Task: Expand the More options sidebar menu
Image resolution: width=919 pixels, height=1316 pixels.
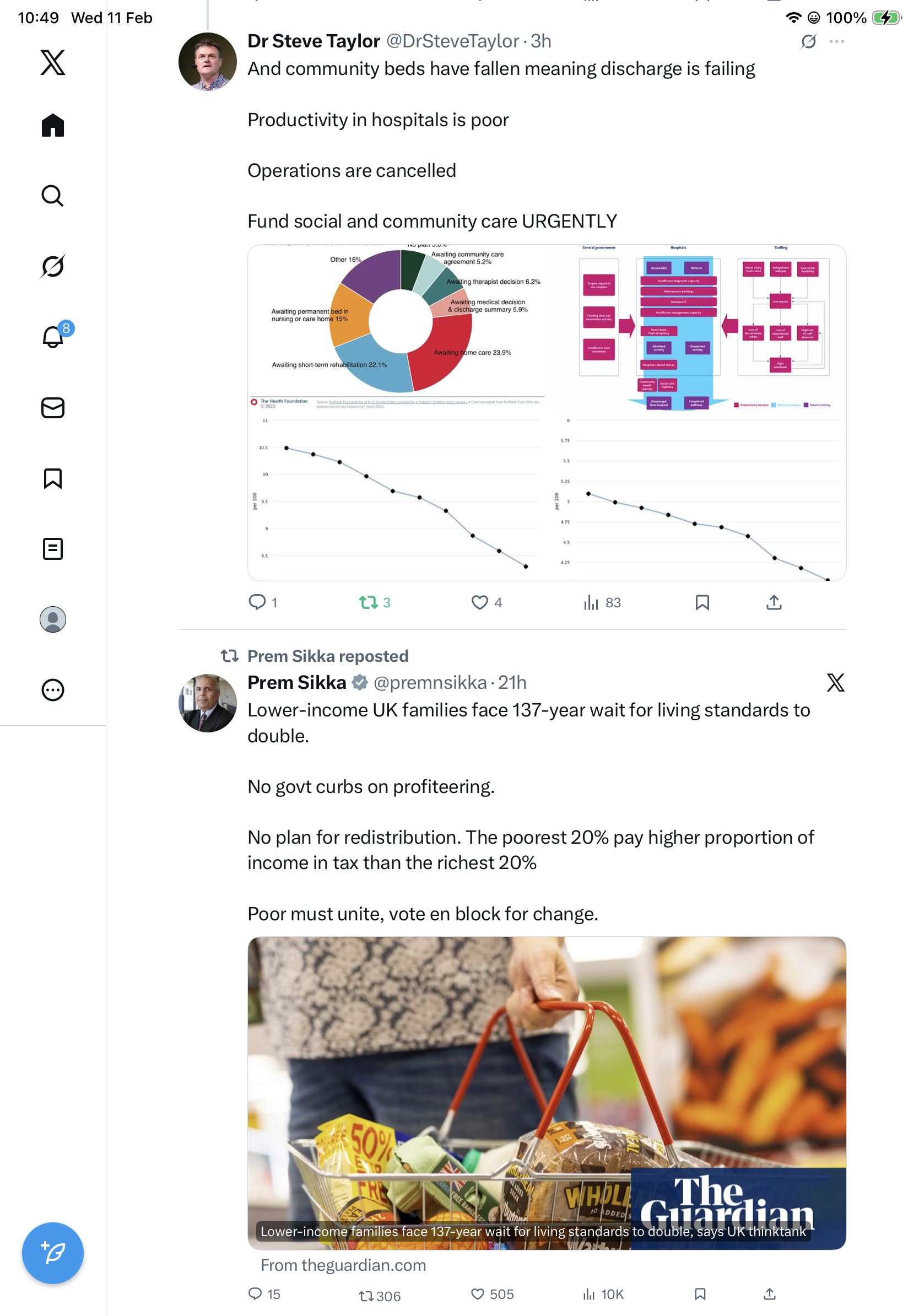Action: [x=53, y=689]
